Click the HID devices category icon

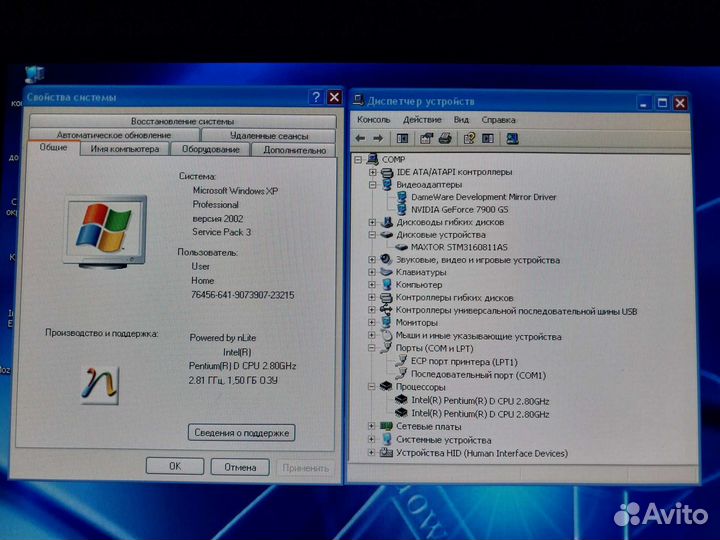pyautogui.click(x=386, y=453)
